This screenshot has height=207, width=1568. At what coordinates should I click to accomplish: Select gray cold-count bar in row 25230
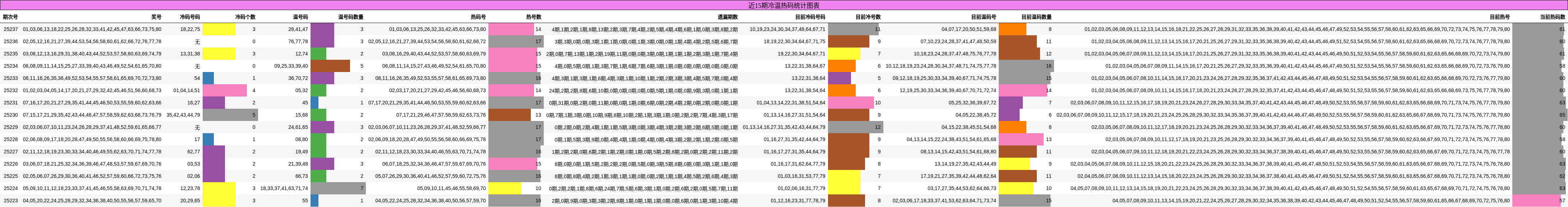pos(230,115)
